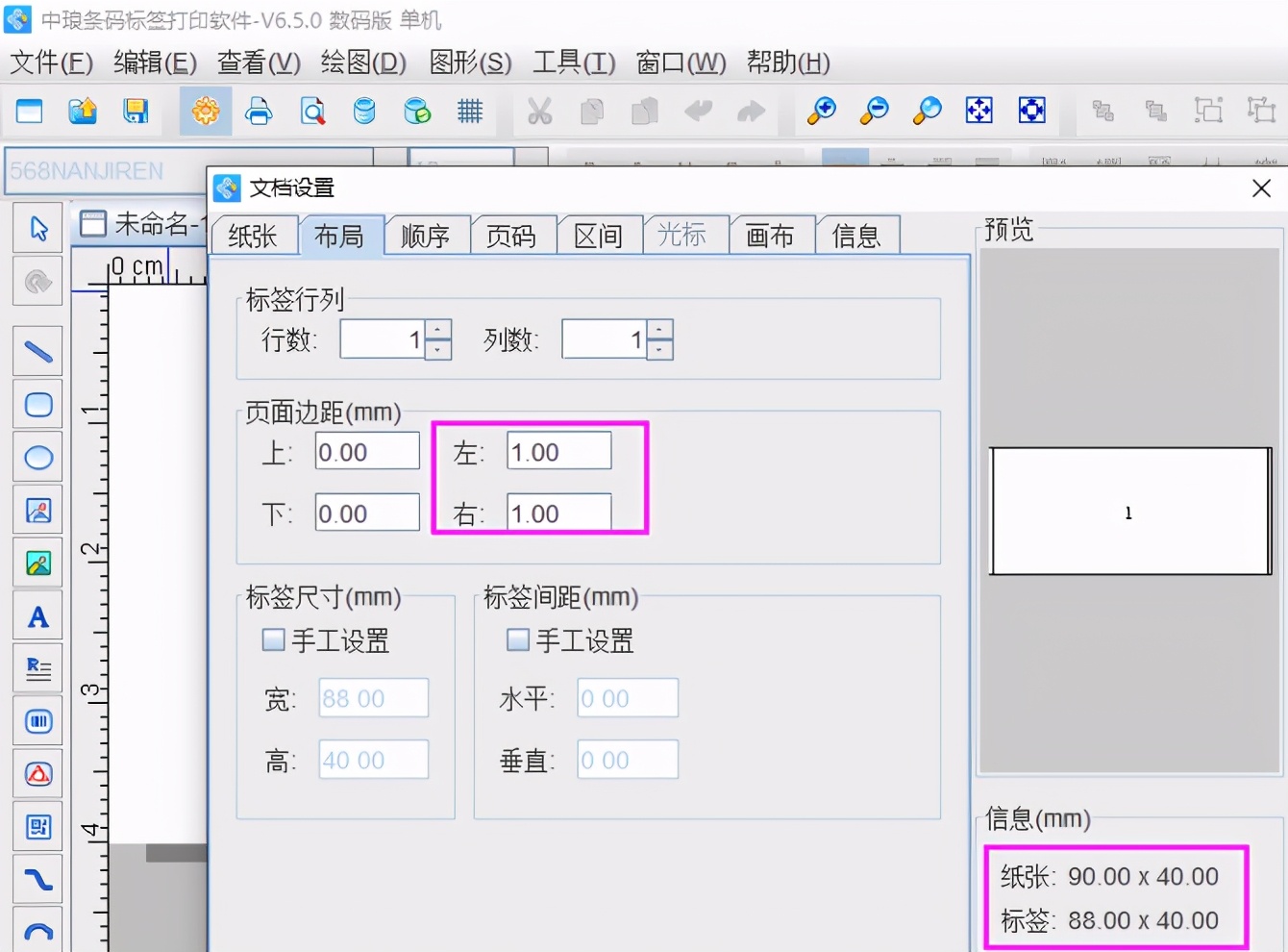The image size is (1288, 952).
Task: Select the Text tool
Action: point(37,615)
